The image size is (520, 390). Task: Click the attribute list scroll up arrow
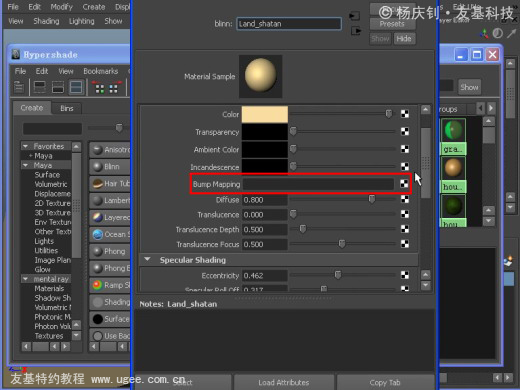pyautogui.click(x=425, y=109)
